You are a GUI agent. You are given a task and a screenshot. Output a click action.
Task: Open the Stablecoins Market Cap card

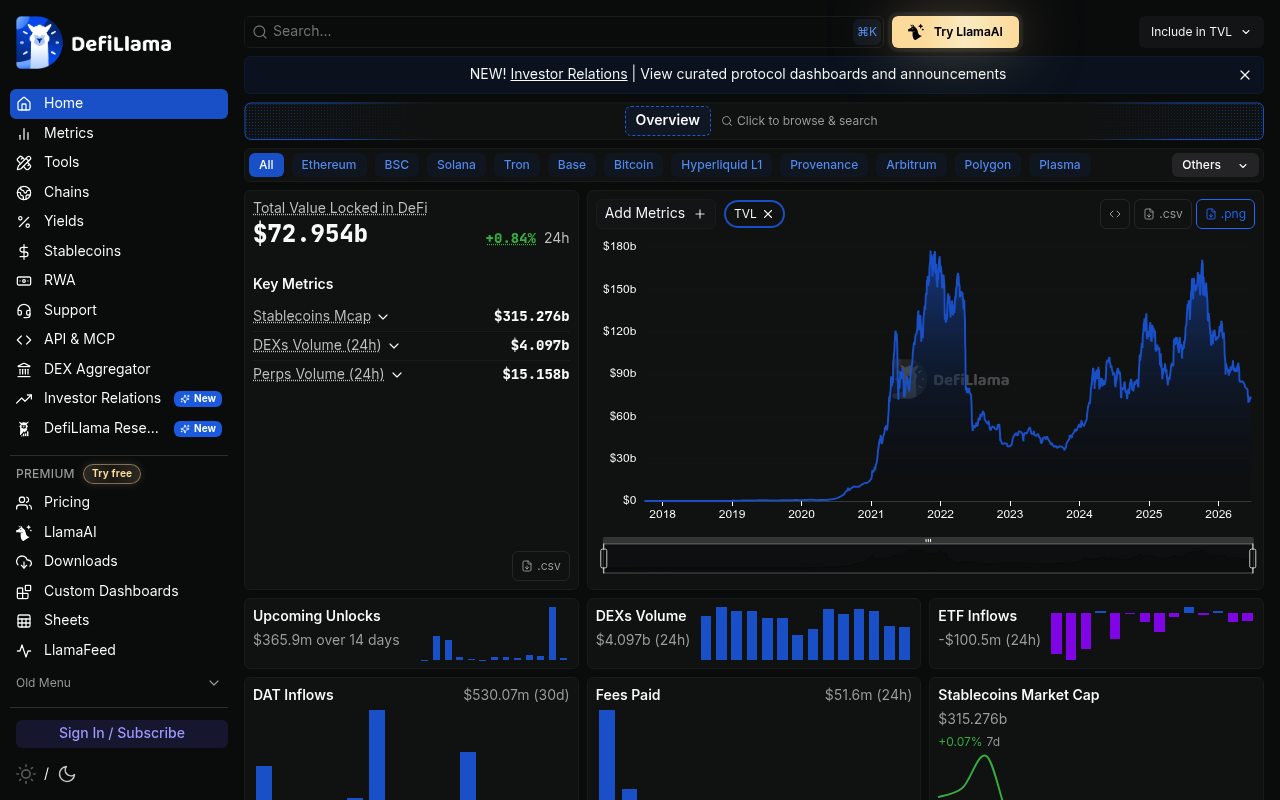tap(1096, 739)
